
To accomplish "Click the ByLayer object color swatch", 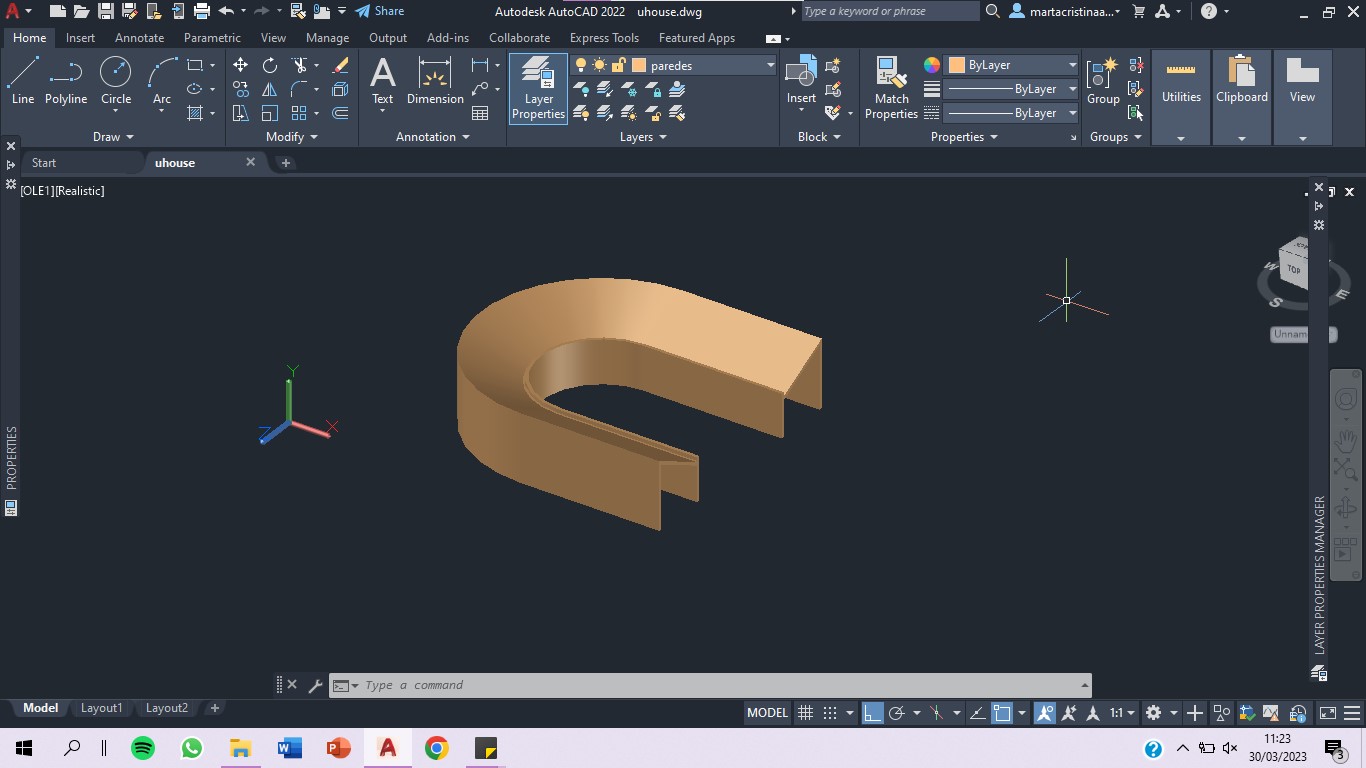I will pyautogui.click(x=956, y=65).
